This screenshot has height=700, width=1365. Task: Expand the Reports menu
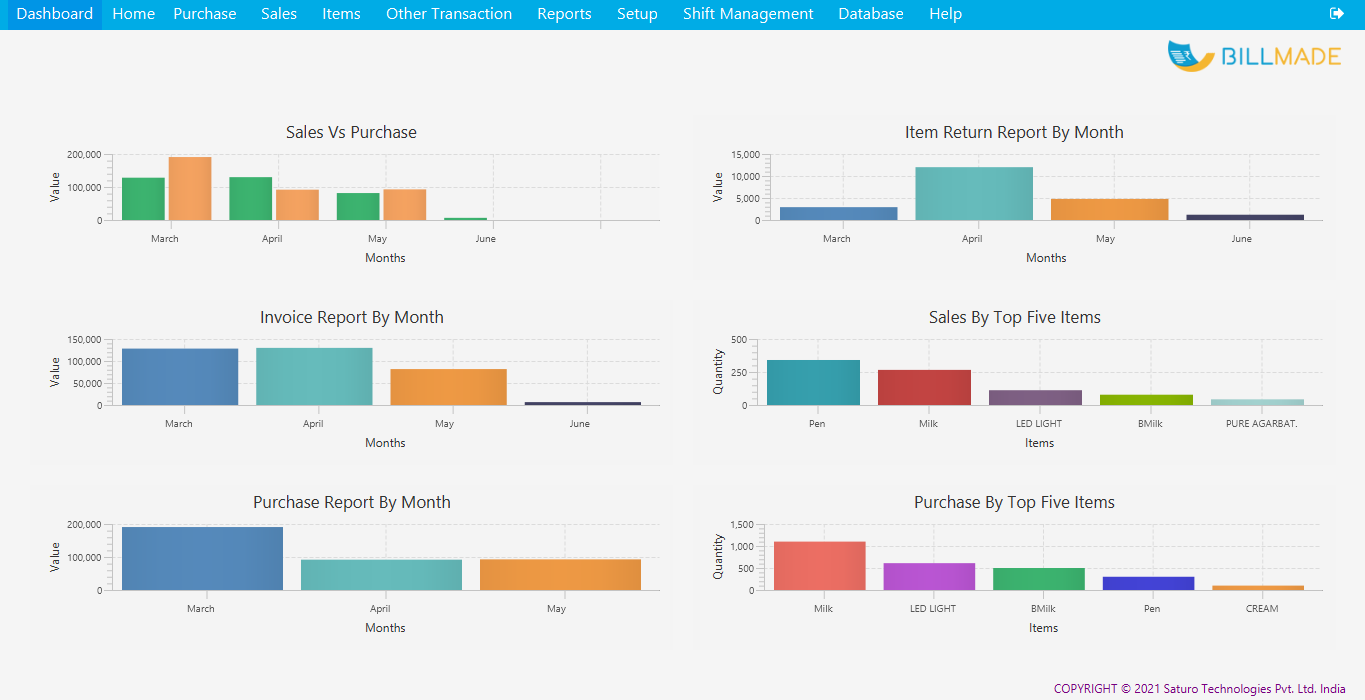click(564, 14)
